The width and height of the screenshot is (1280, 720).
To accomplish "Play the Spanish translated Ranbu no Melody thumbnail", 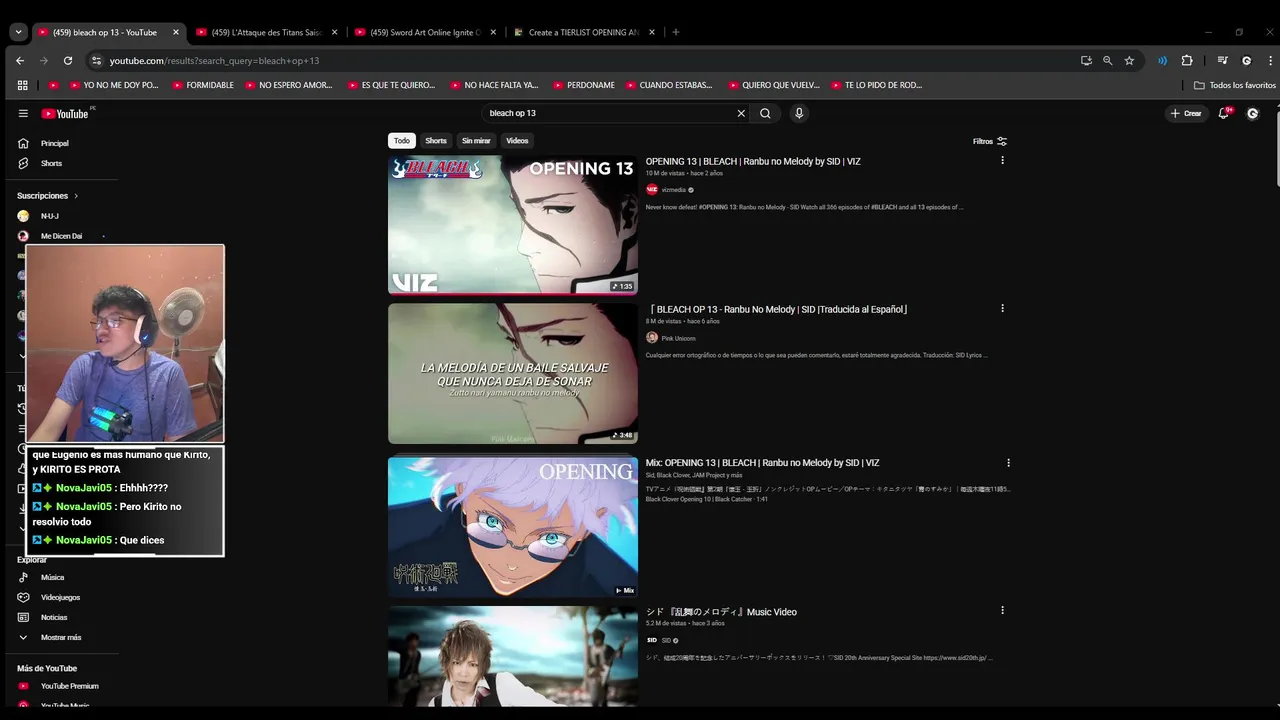I will click(x=513, y=373).
